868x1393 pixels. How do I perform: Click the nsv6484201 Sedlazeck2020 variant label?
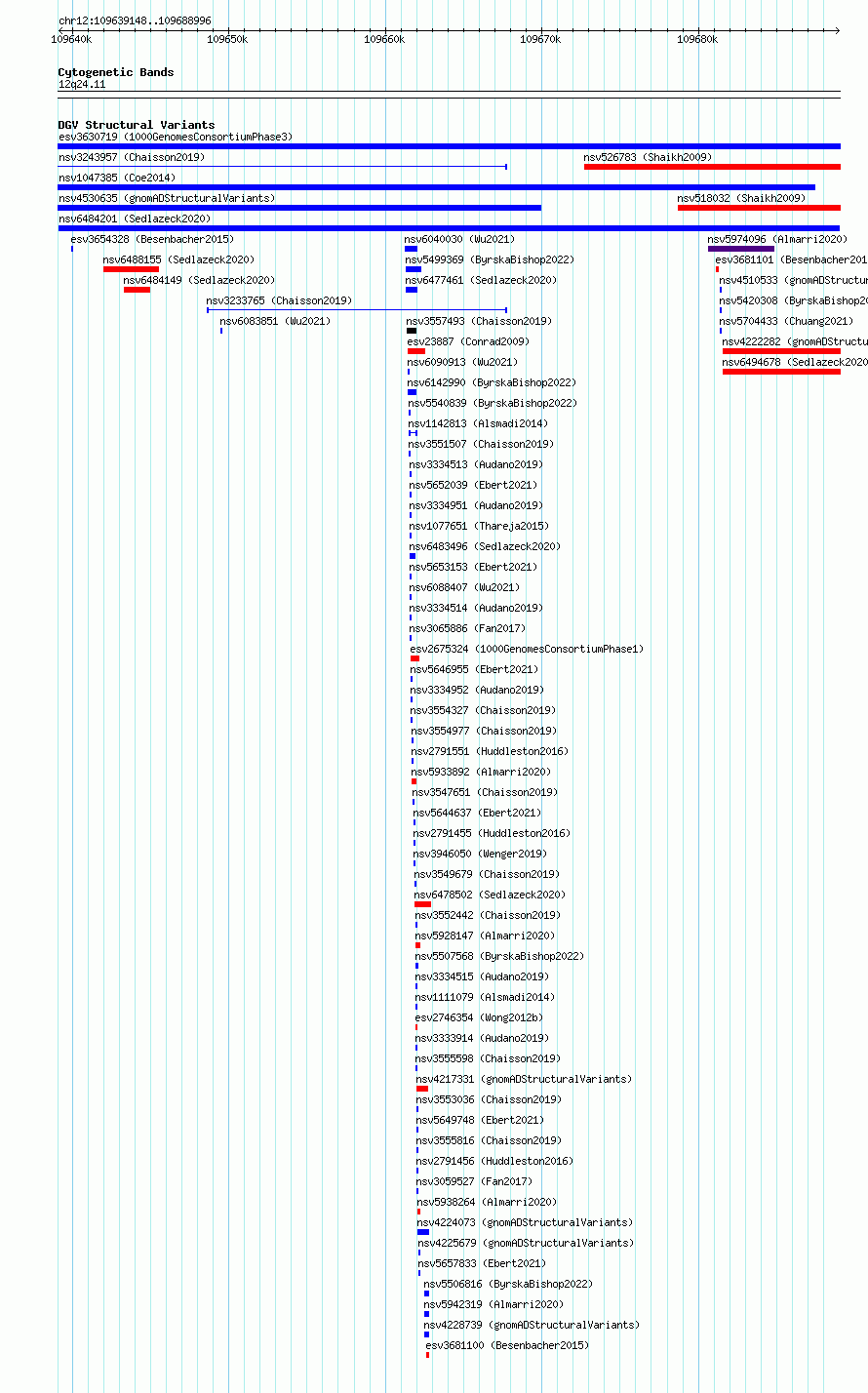[x=135, y=219]
